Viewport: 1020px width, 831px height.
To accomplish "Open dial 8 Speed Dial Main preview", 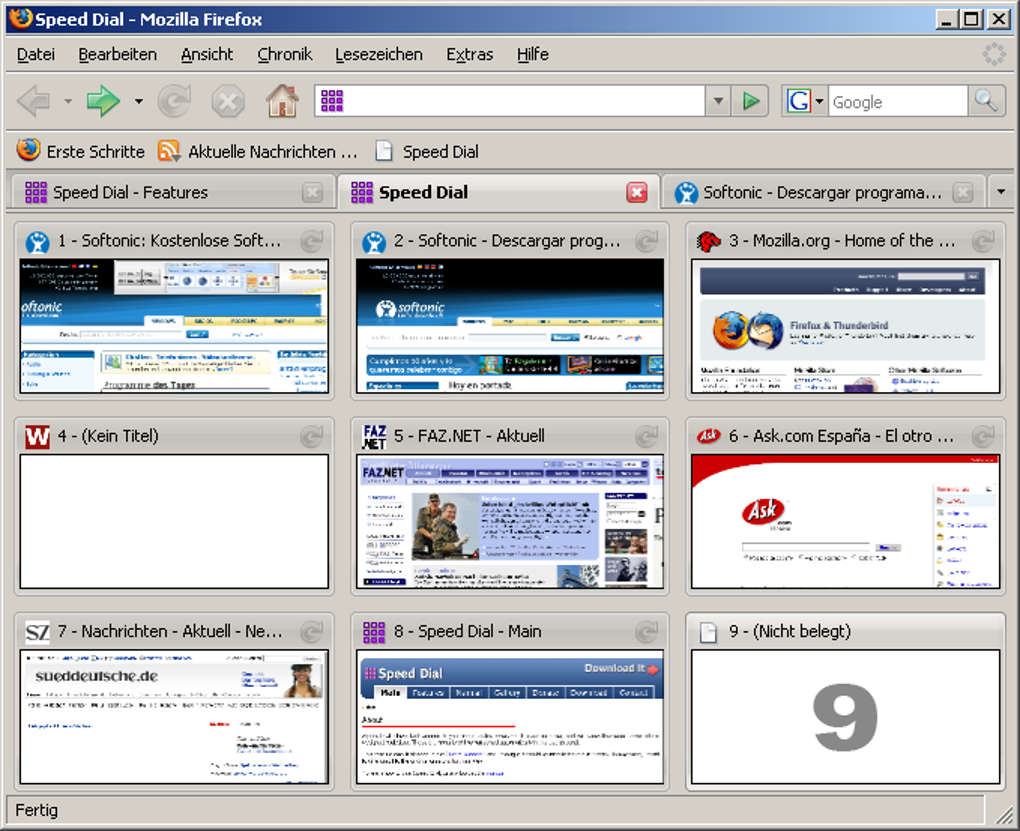I will [x=510, y=716].
